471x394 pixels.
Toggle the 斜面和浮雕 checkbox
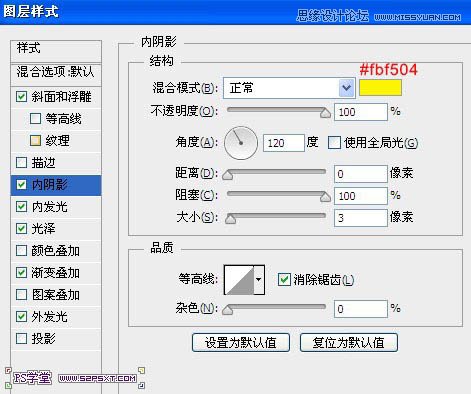(x=21, y=97)
